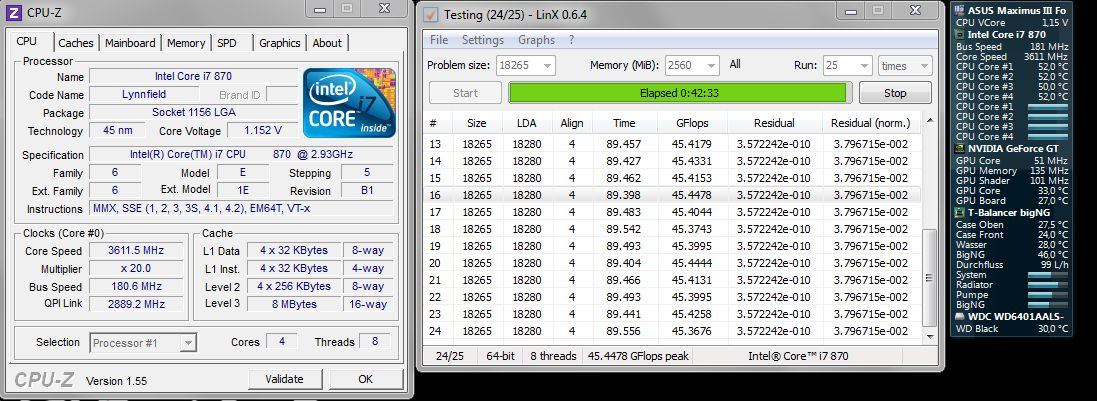This screenshot has width=1097, height=401.
Task: Open the times unit dropdown
Action: click(905, 66)
